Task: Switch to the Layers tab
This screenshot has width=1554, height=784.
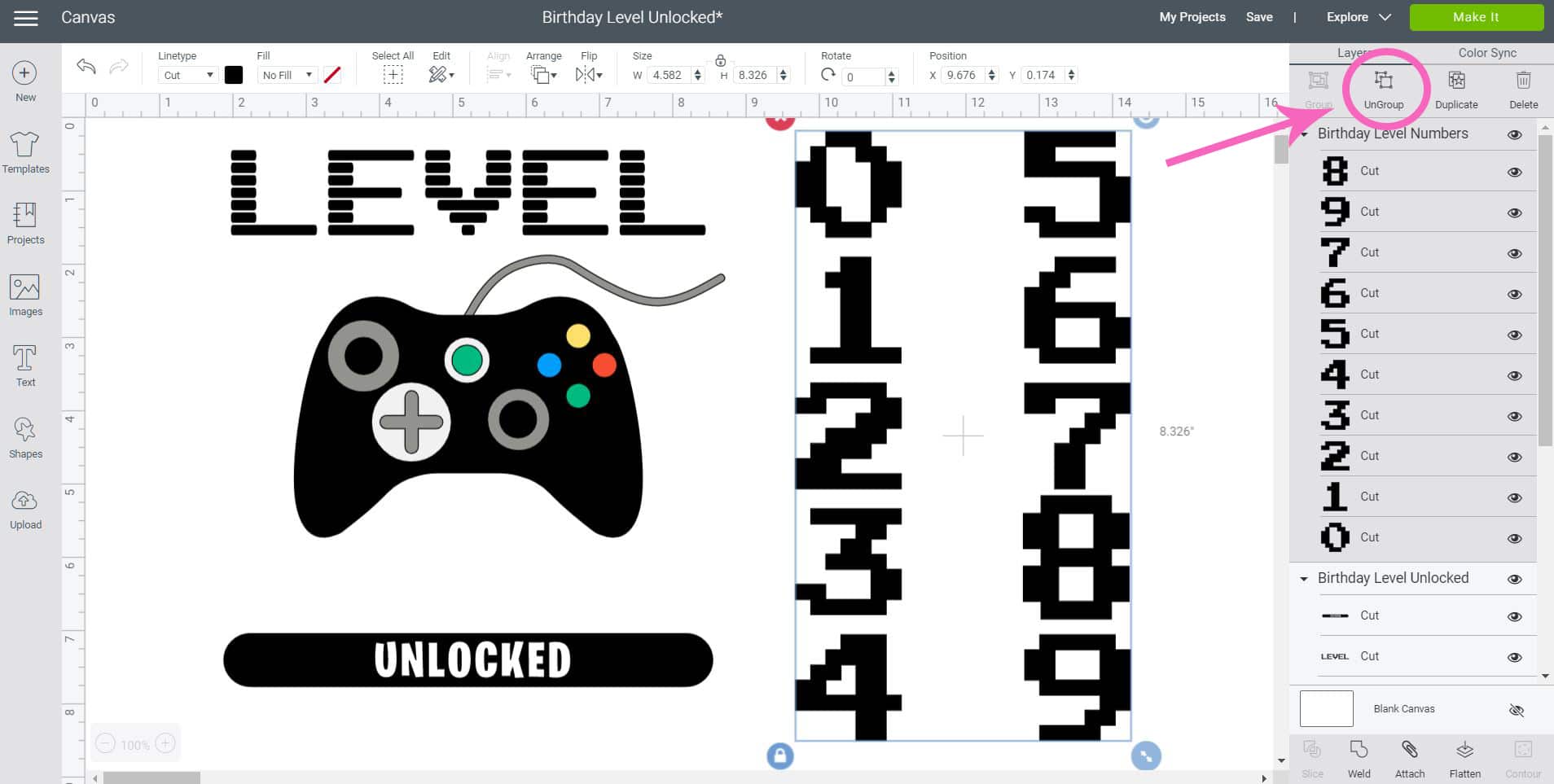Action: (1354, 52)
